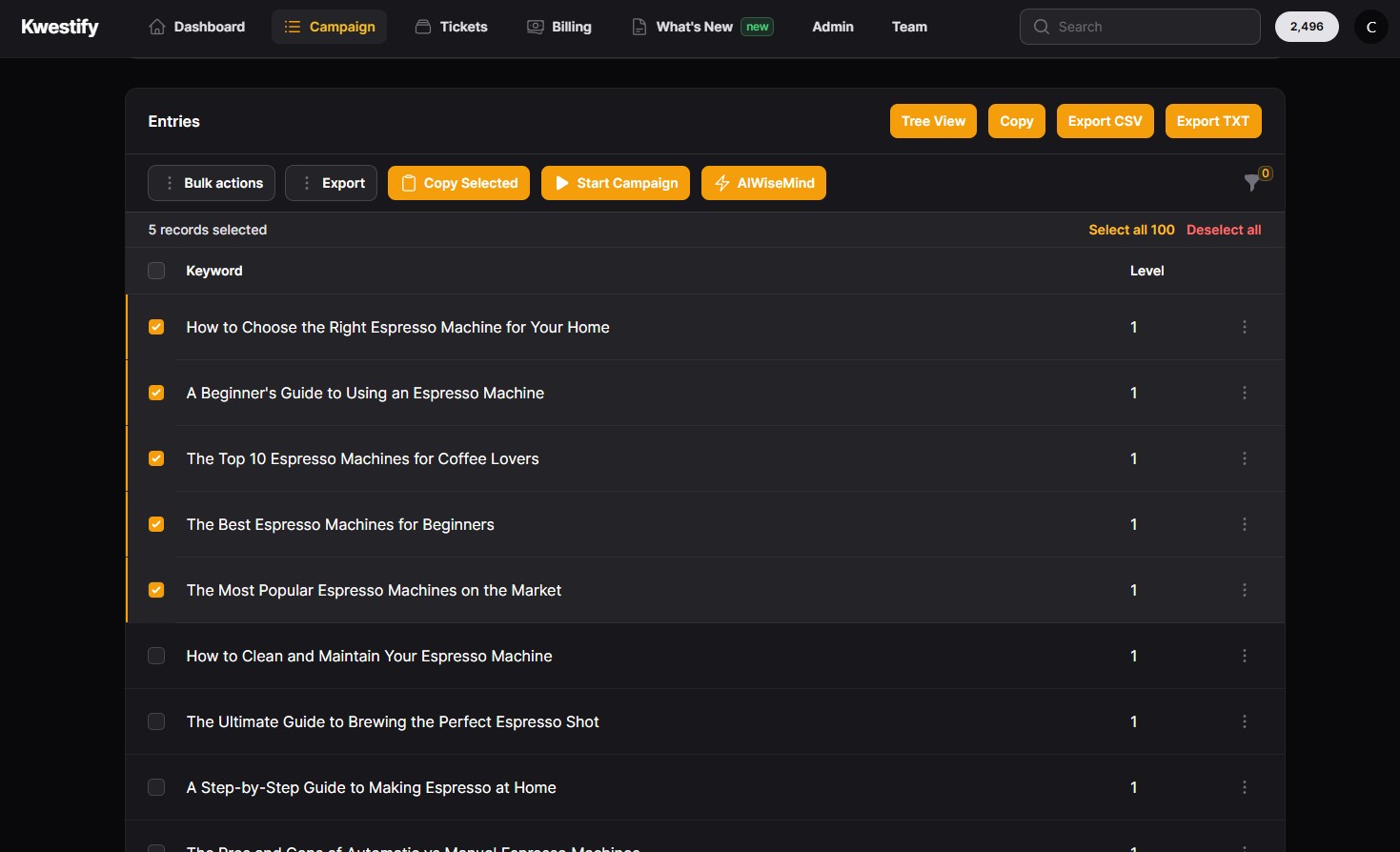
Task: Open row menu for 'Top 10 Espresso Machines' entry
Action: (1245, 458)
